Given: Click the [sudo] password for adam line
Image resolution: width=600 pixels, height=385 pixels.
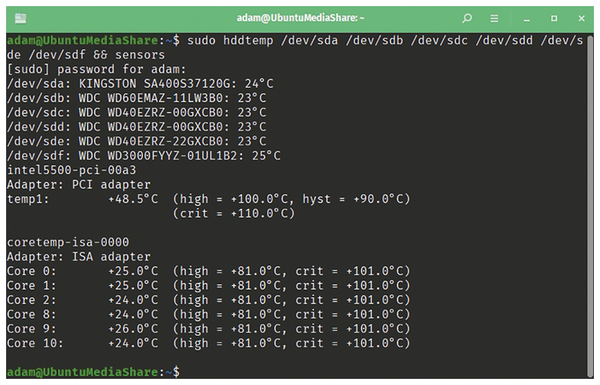Looking at the screenshot, I should (96, 69).
